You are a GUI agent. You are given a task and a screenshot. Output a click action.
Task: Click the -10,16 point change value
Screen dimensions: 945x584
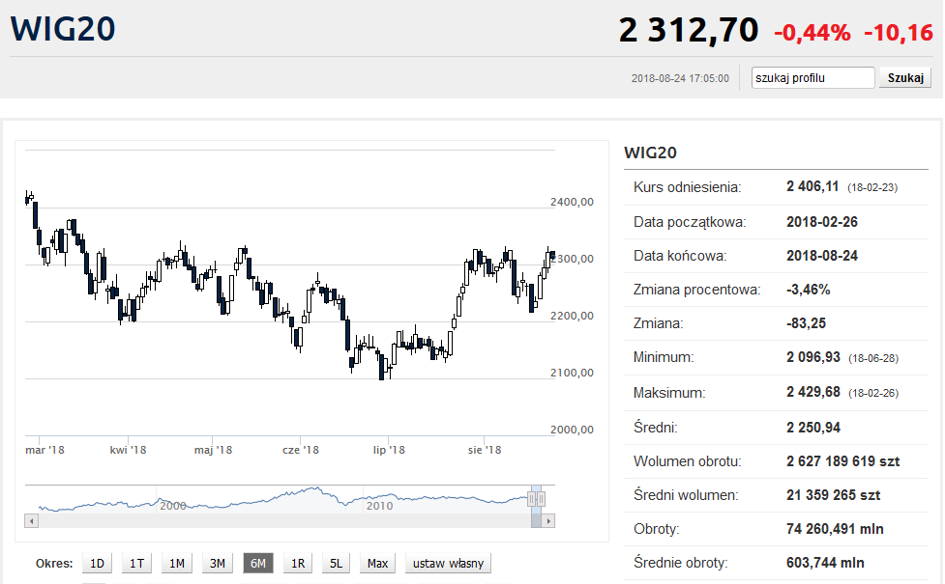[x=899, y=33]
